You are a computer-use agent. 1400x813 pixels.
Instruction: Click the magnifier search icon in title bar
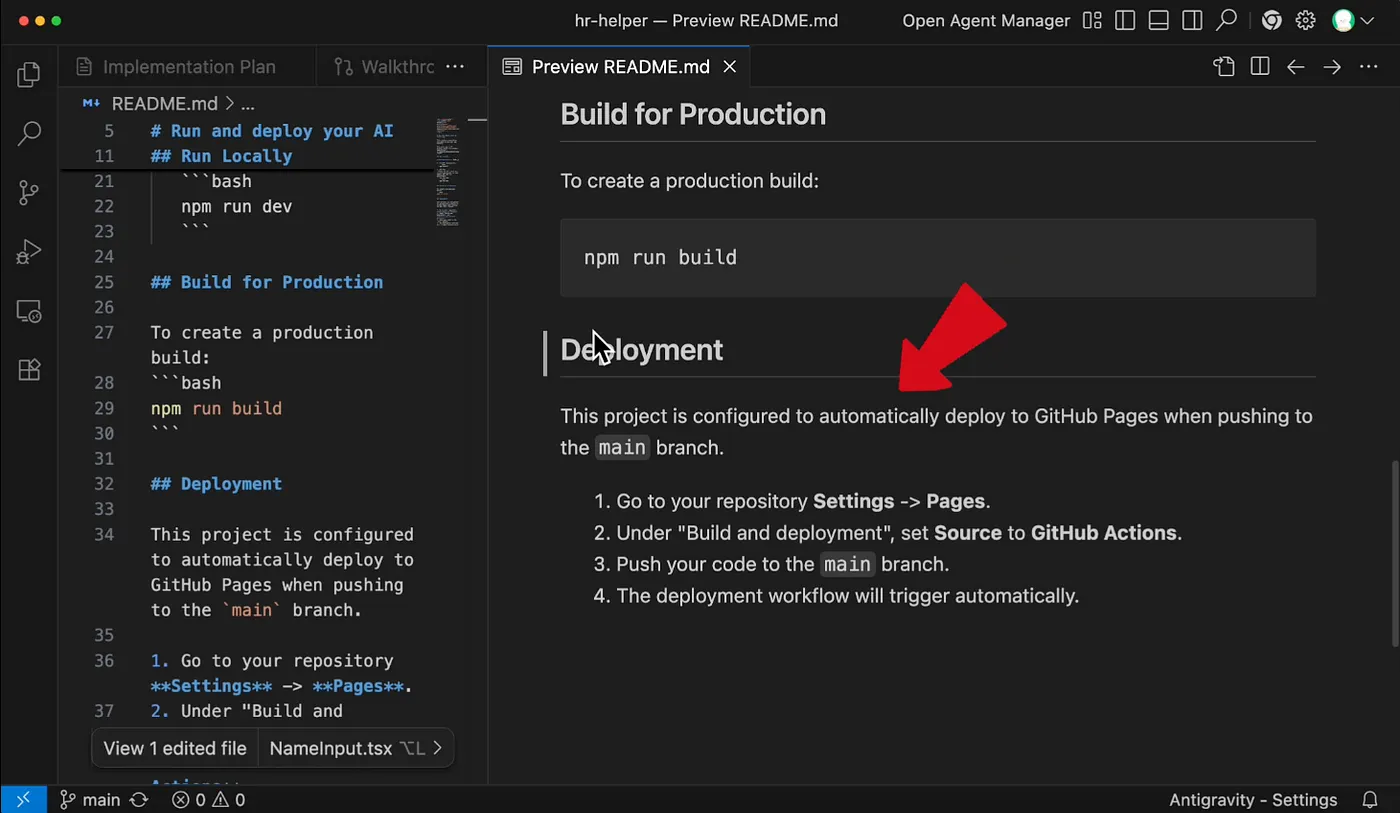[1226, 20]
